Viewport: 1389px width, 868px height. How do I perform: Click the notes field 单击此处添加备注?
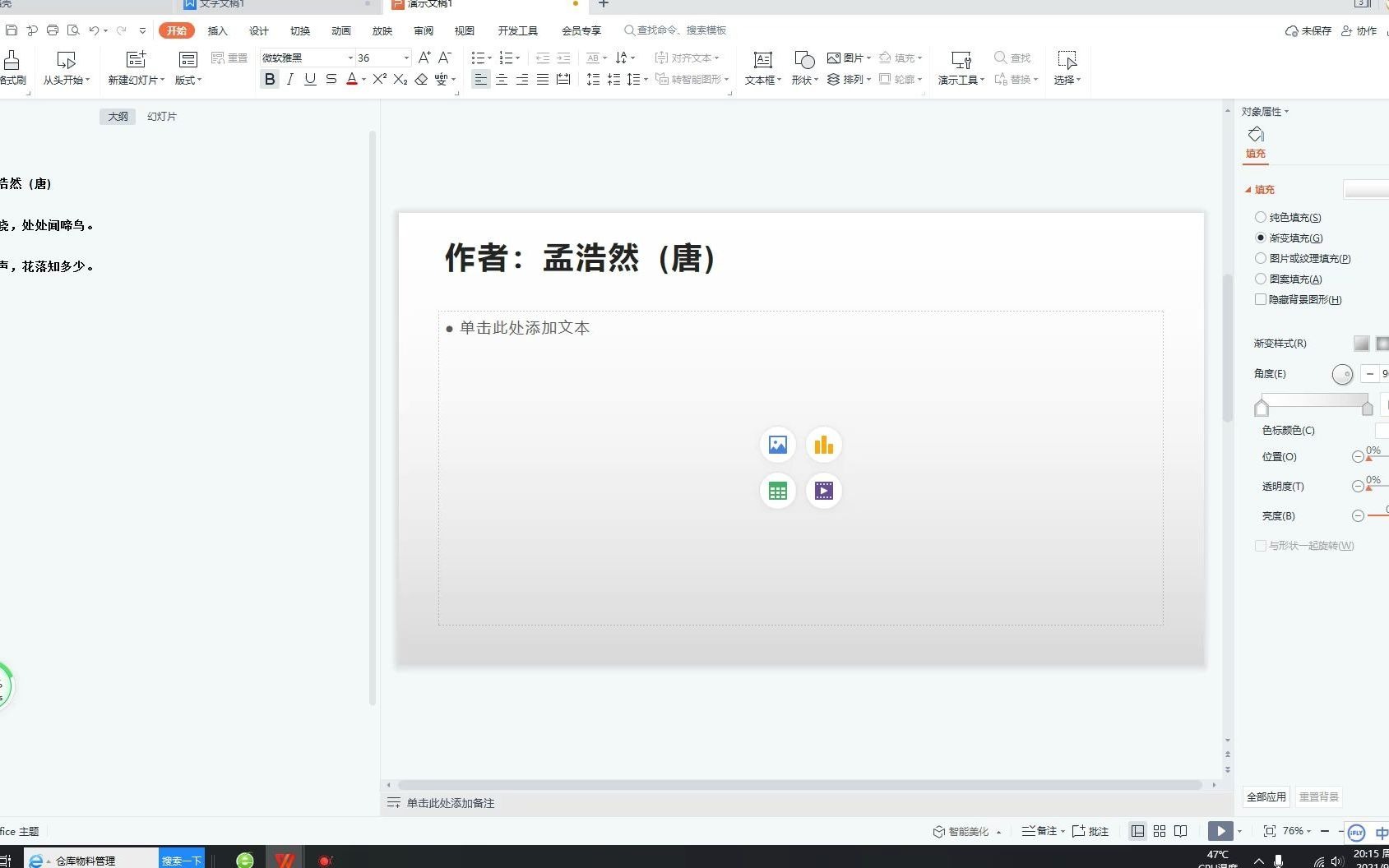451,803
